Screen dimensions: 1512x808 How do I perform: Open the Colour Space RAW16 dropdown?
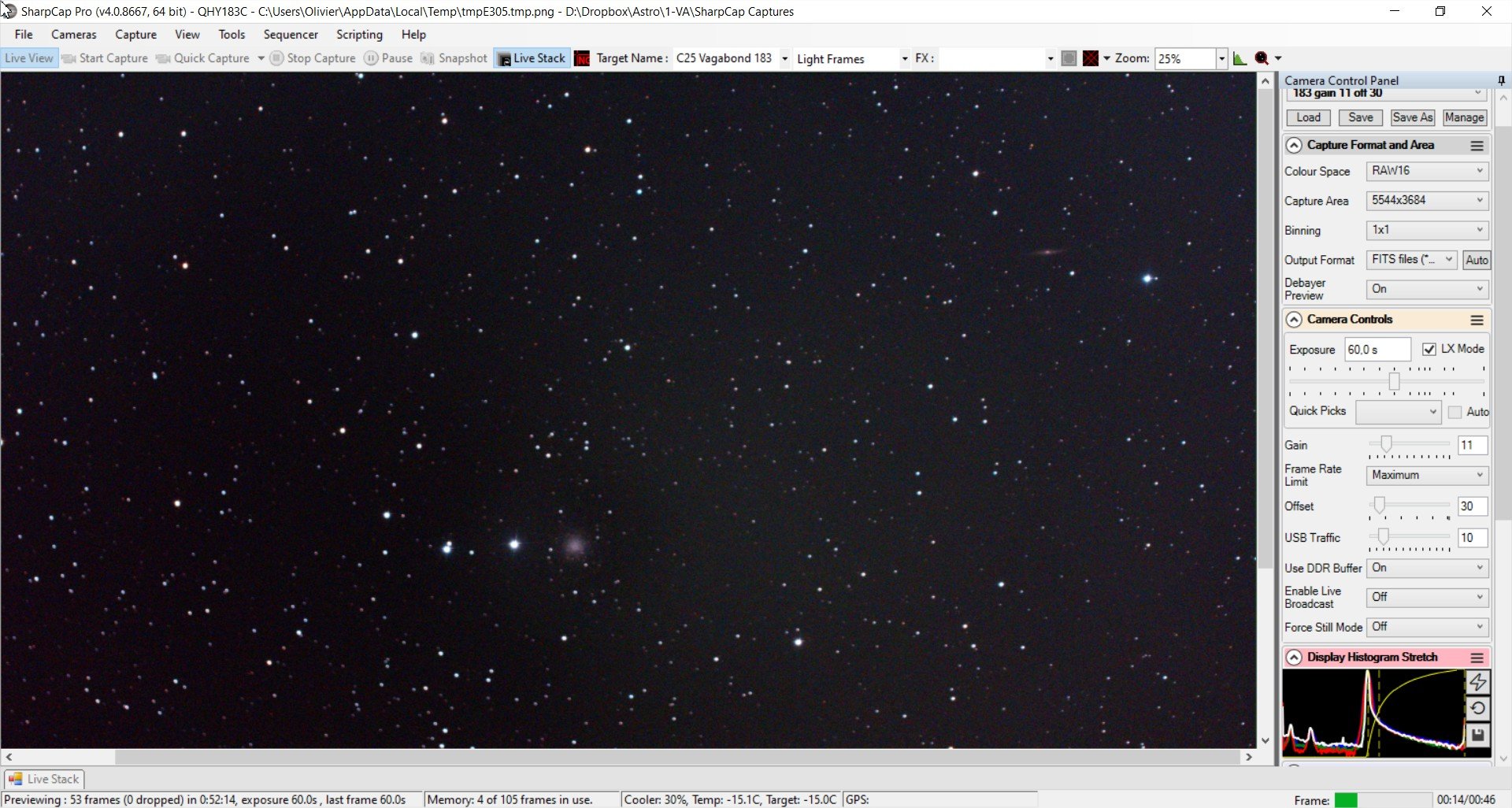pos(1427,171)
